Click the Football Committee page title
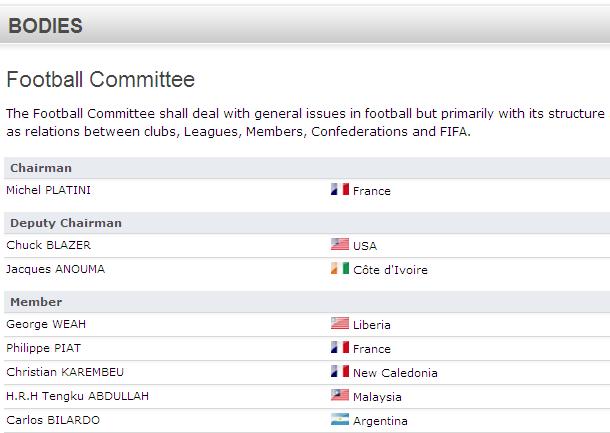 (100, 79)
